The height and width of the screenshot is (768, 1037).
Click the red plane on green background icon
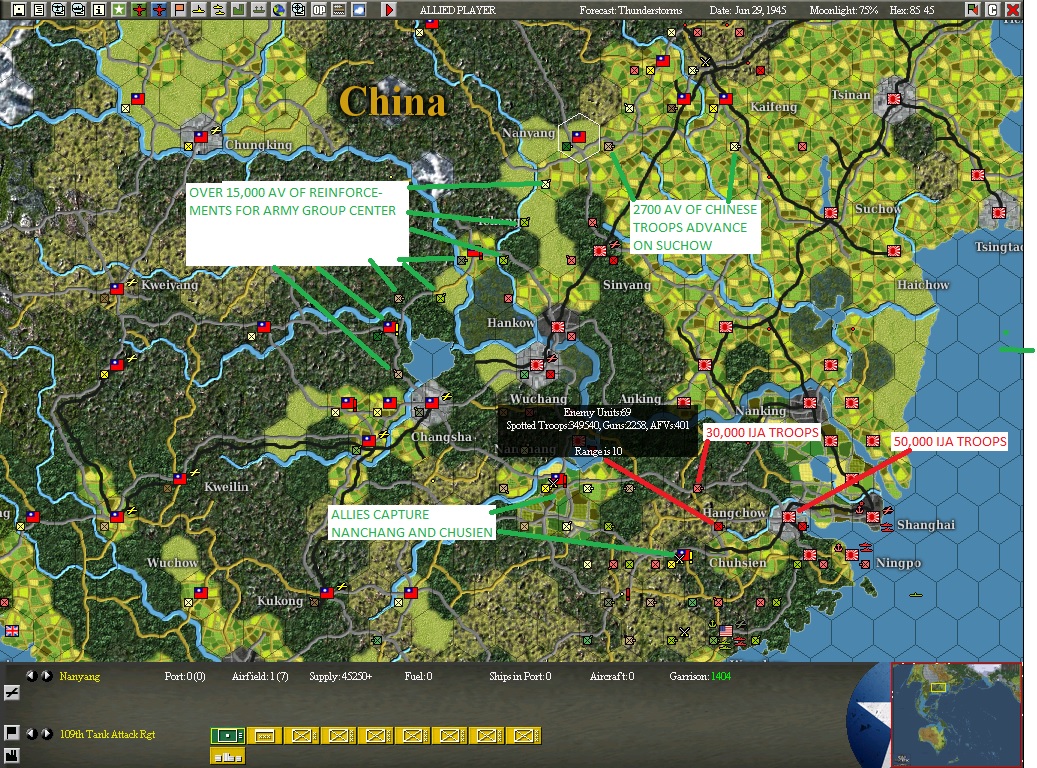(x=139, y=9)
